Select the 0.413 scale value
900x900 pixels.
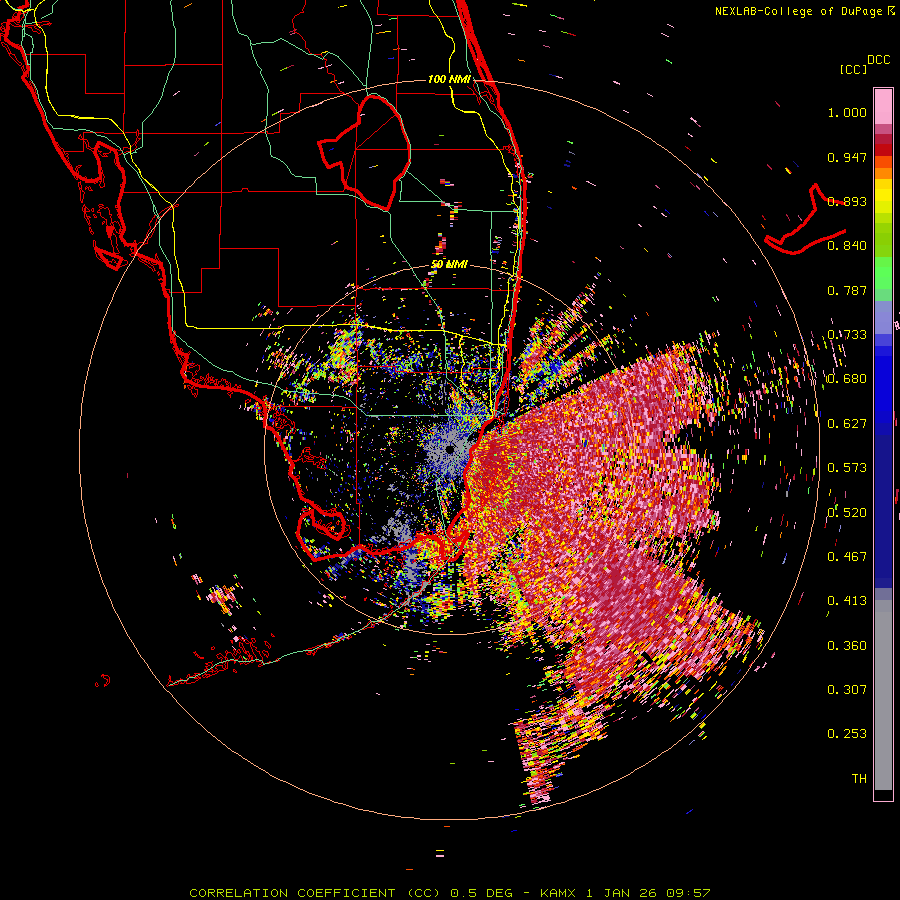(847, 601)
